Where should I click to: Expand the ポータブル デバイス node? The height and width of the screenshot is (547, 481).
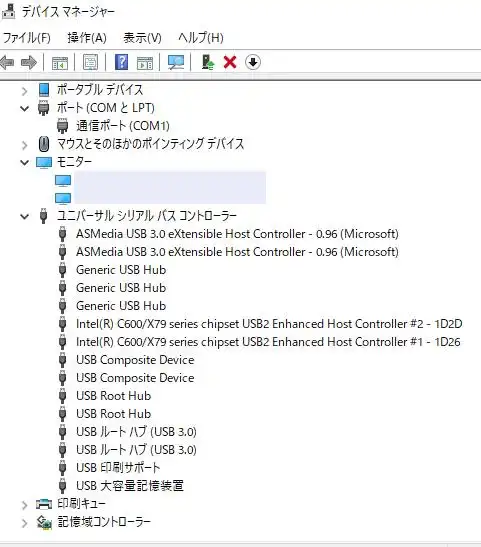click(24, 91)
